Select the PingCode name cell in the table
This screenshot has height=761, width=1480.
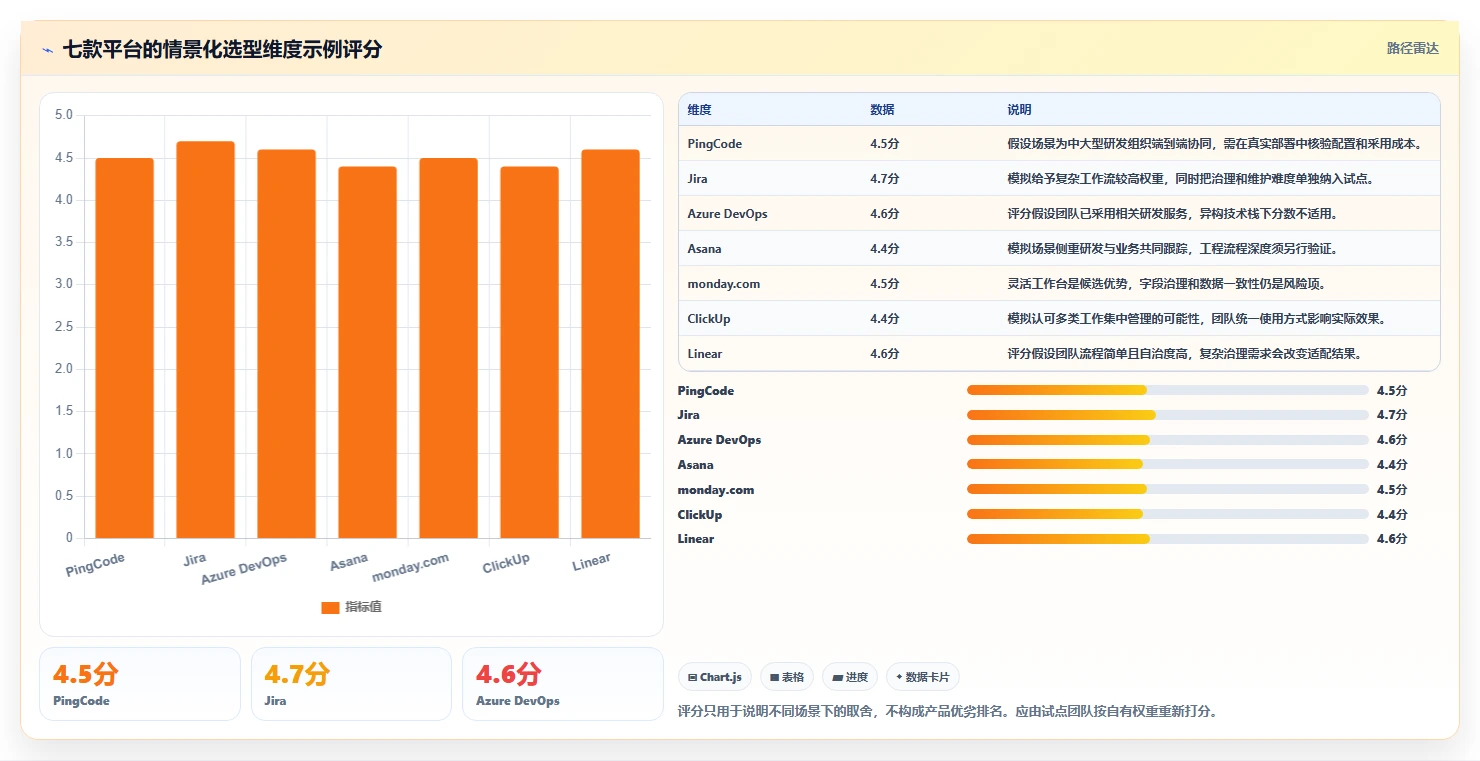pyautogui.click(x=715, y=144)
